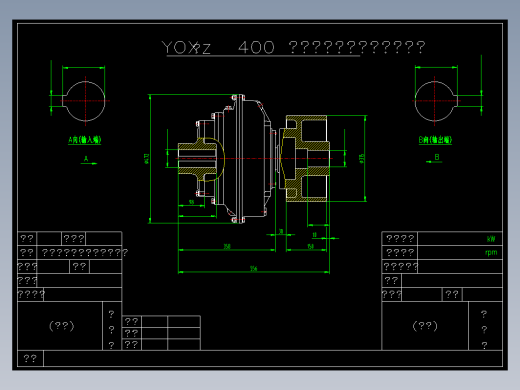Screen dimensions: 520x390
Task: Select the φ472 vertical diameter dimension
Action: 146,159
